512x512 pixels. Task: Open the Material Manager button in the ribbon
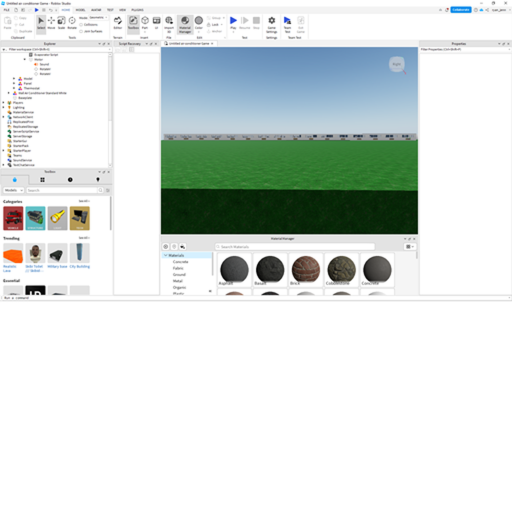coord(185,24)
